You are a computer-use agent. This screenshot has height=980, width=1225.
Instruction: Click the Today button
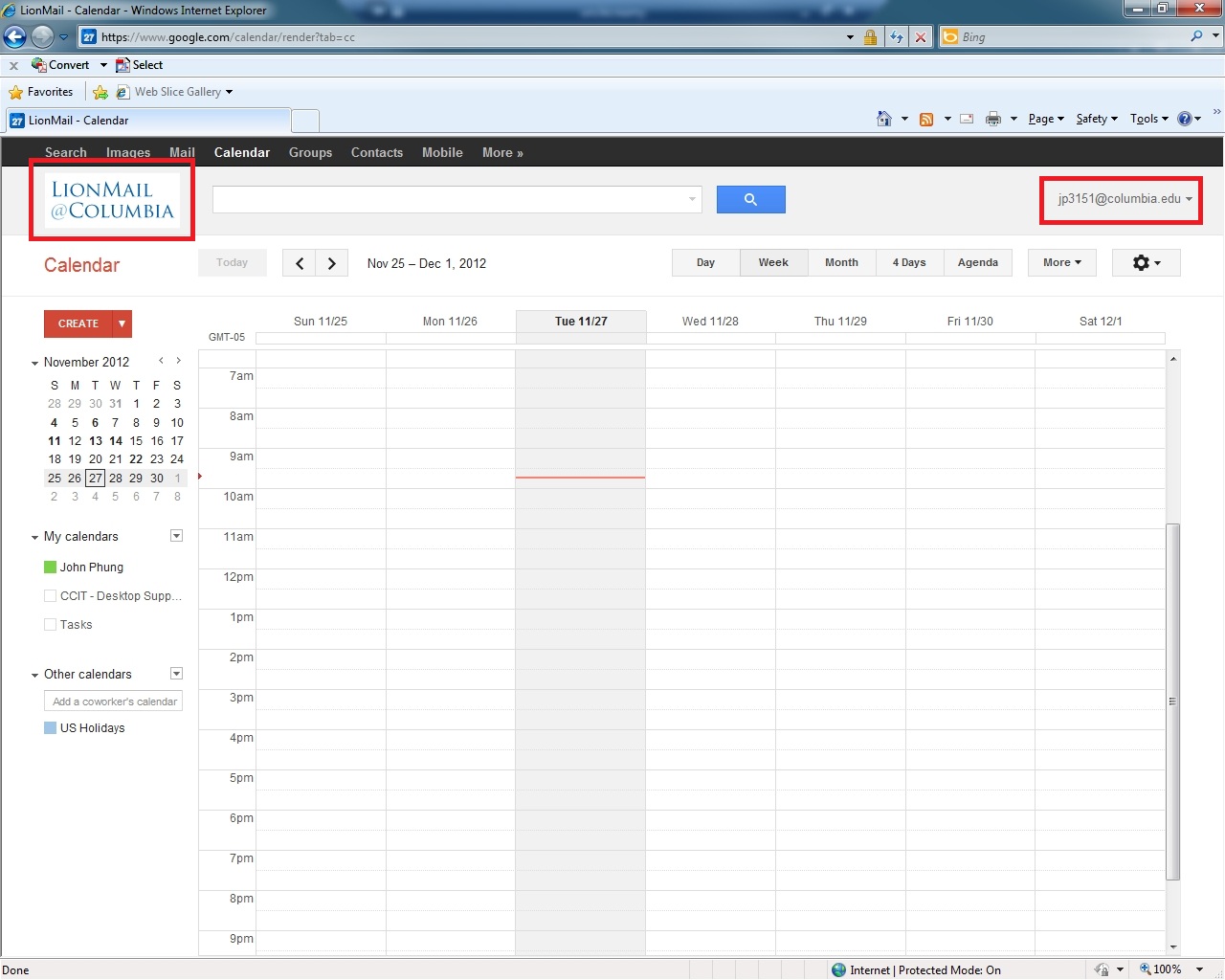(x=232, y=262)
